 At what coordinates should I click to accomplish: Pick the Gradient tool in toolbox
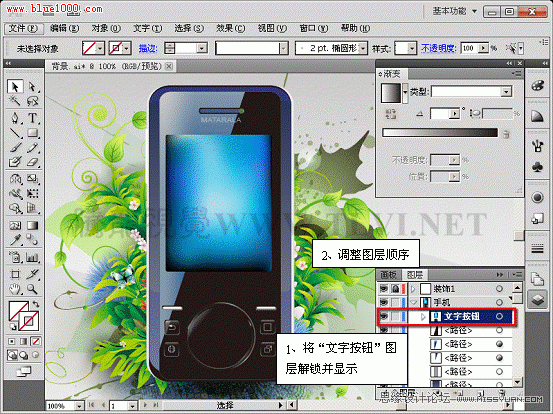[x=32, y=225]
